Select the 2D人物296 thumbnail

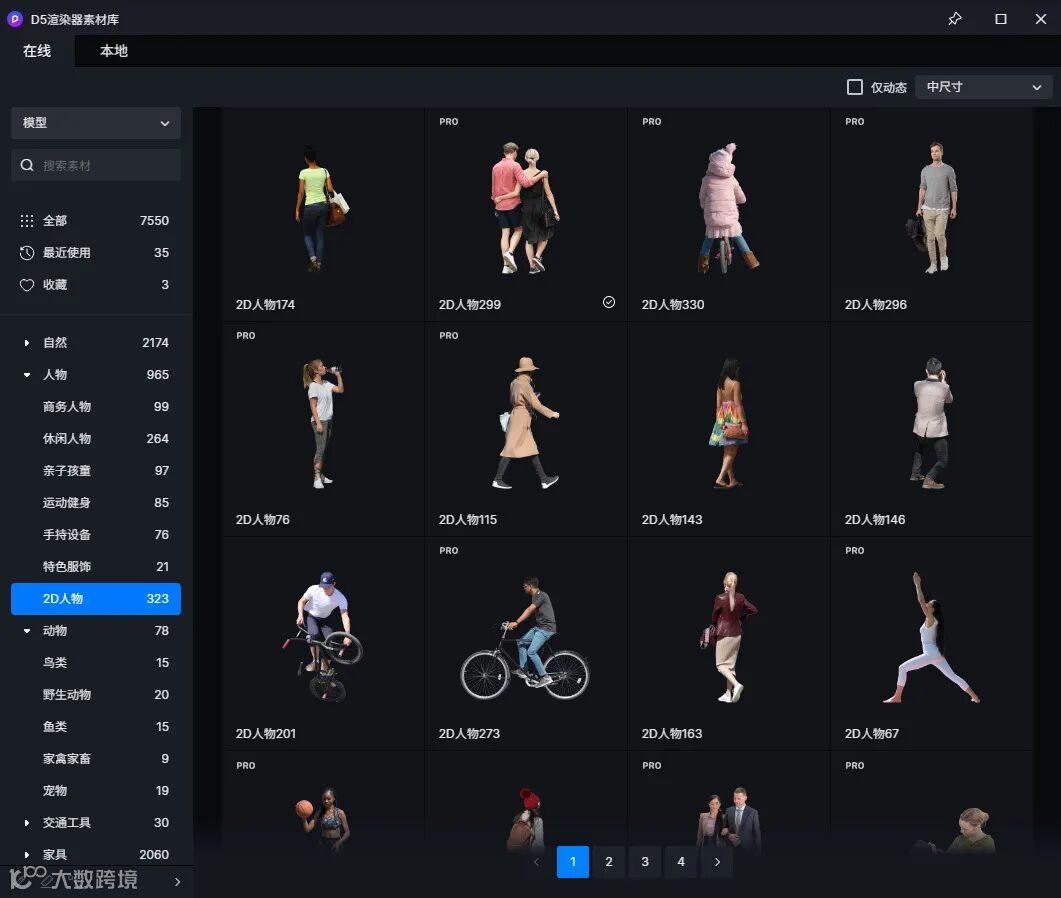click(932, 215)
